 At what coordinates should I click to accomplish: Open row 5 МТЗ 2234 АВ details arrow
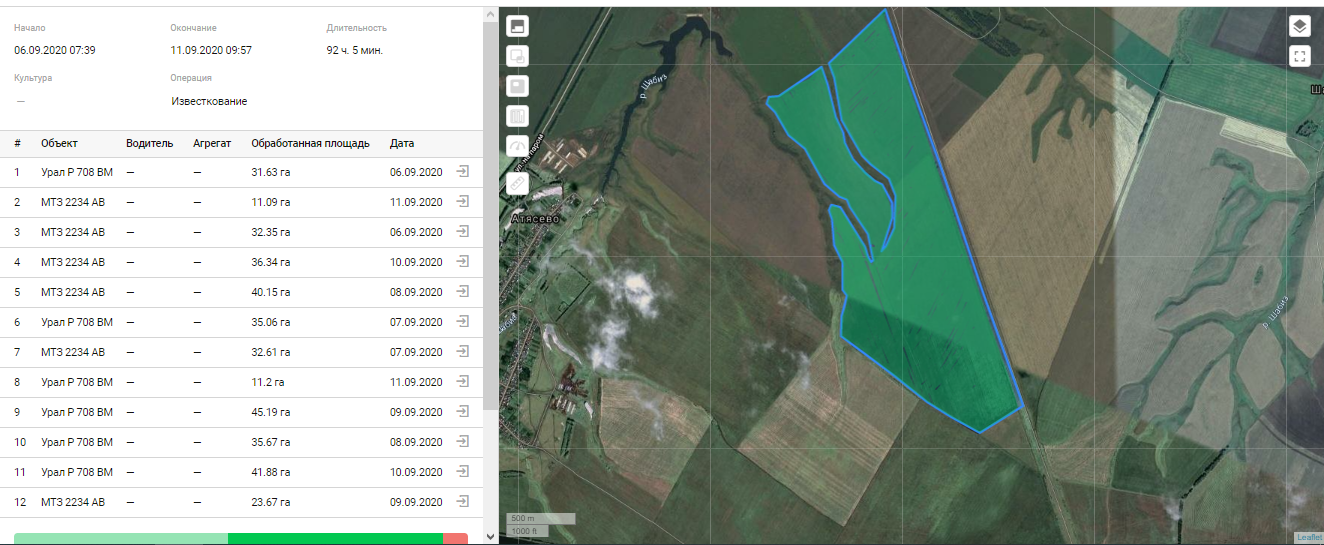[463, 292]
